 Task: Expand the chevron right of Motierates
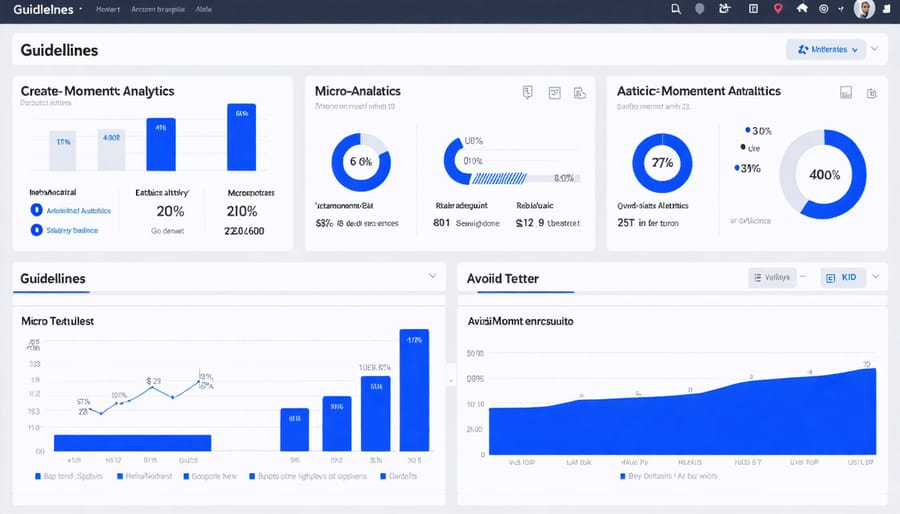875,49
